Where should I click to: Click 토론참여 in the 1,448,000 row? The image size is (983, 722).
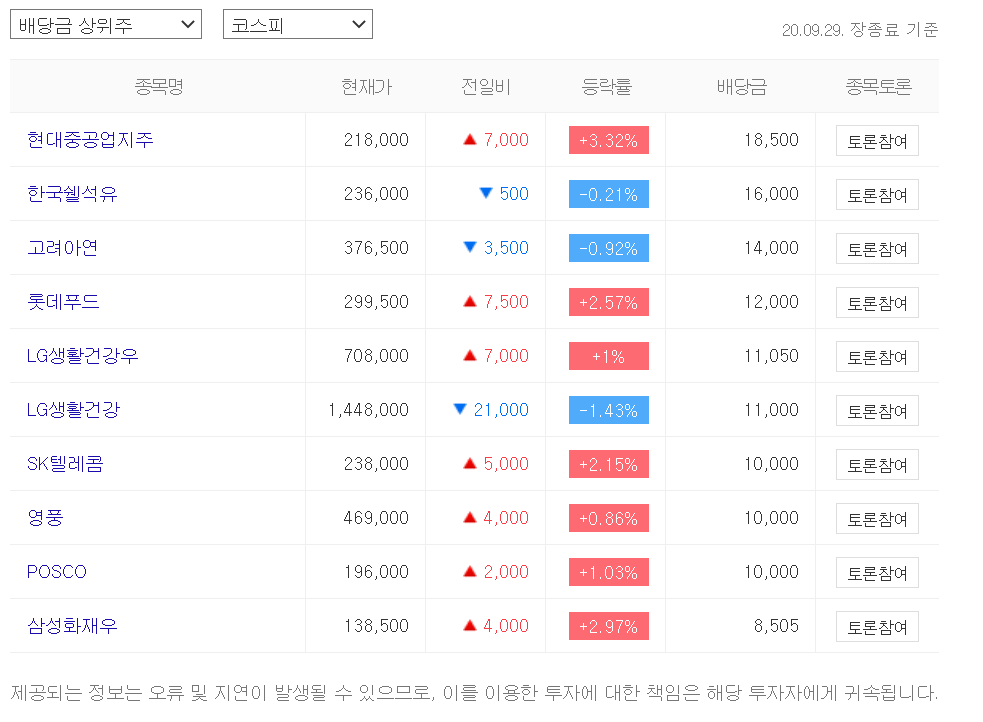coord(877,411)
